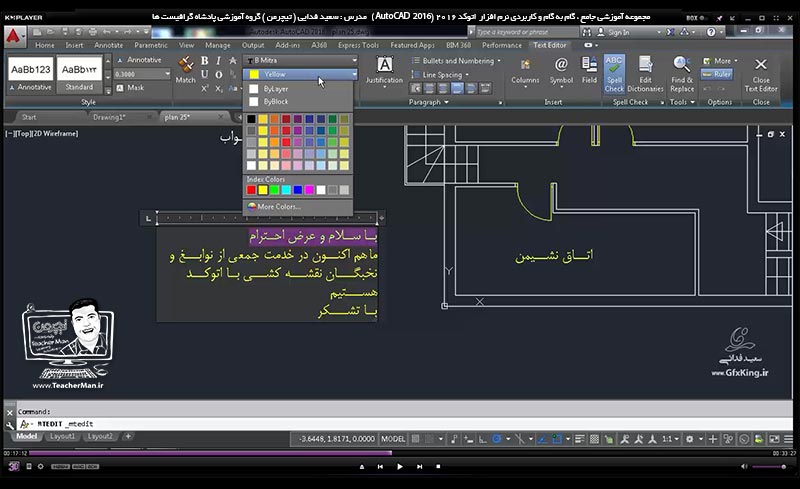Apply Superscript to selected text
Screen dimensions: 800x489
click(205, 88)
